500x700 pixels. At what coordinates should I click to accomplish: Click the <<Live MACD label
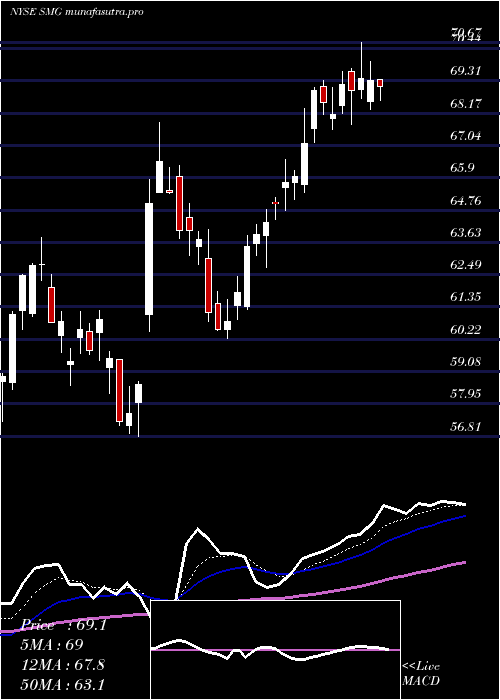(421, 673)
